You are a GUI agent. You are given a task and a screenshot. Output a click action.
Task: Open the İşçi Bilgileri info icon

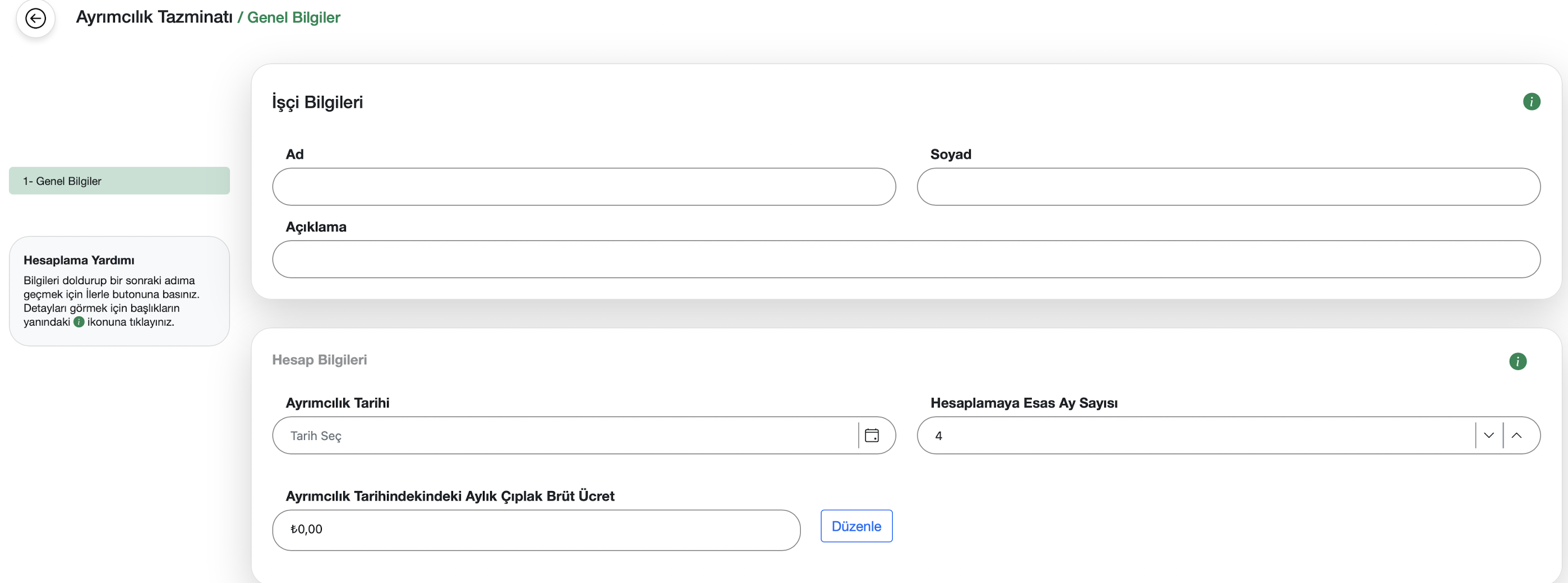click(1531, 101)
